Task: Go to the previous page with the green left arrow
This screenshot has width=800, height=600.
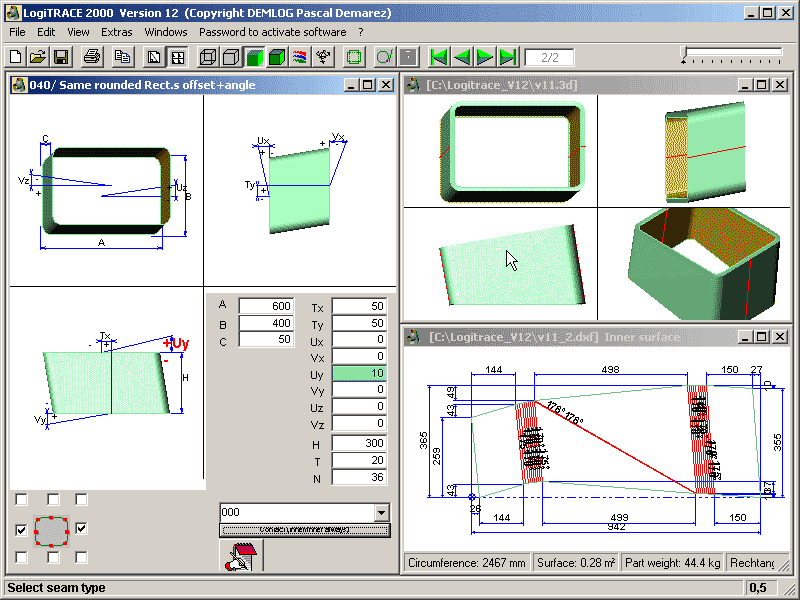Action: click(462, 57)
